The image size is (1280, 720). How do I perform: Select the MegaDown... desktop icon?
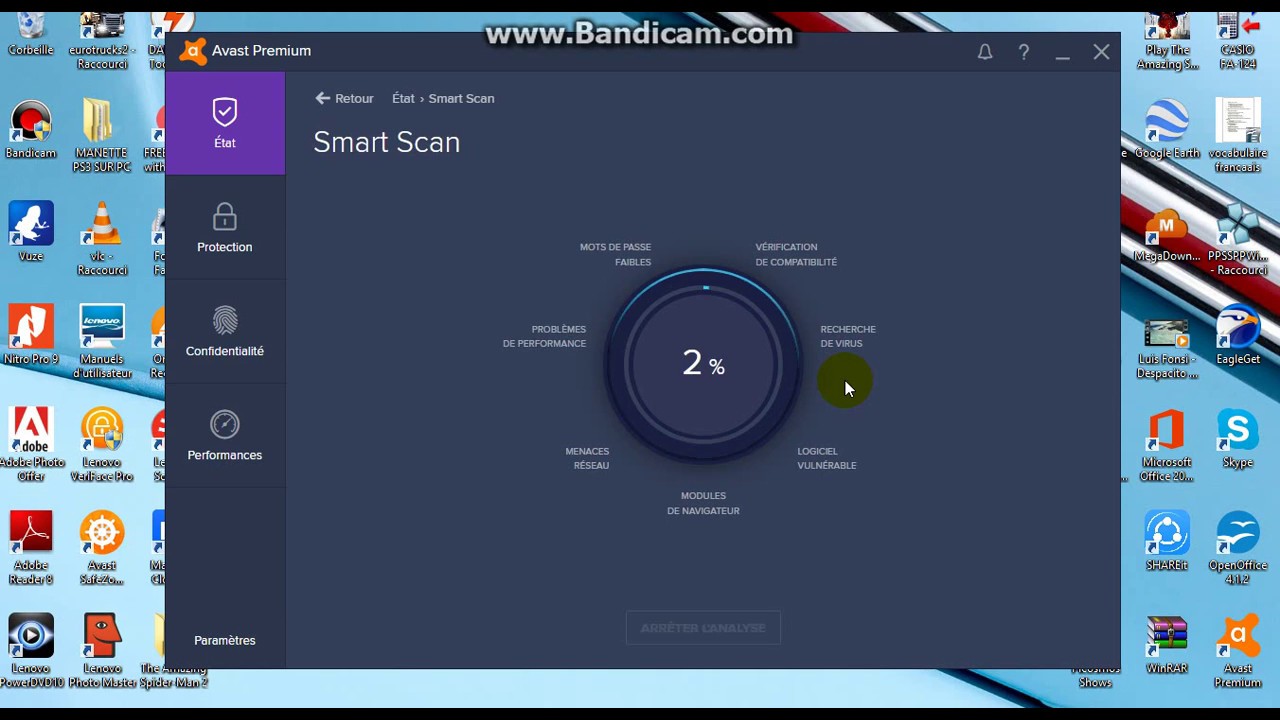1167,236
